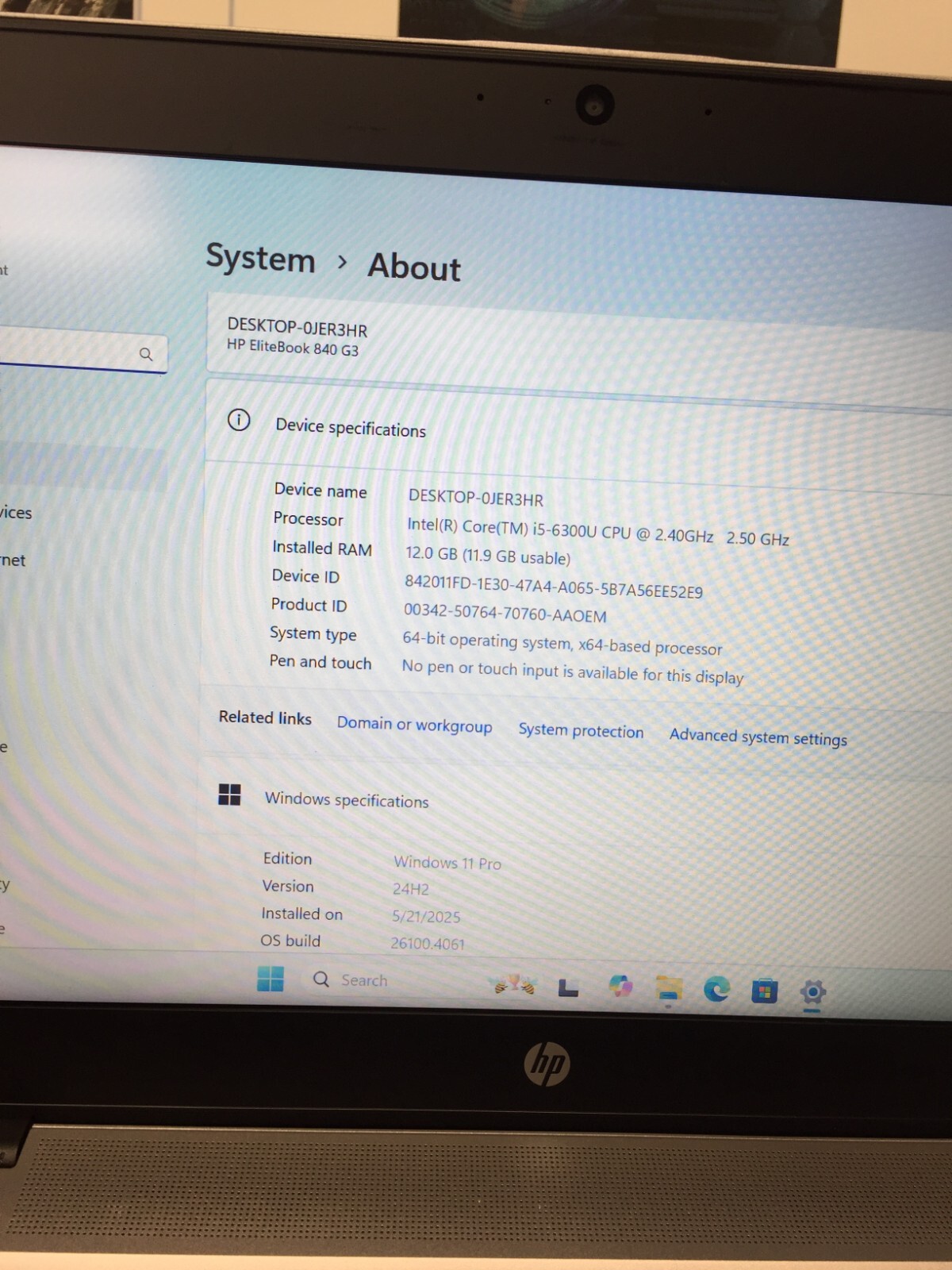Click the System type label
The width and height of the screenshot is (952, 1270).
pyautogui.click(x=313, y=633)
